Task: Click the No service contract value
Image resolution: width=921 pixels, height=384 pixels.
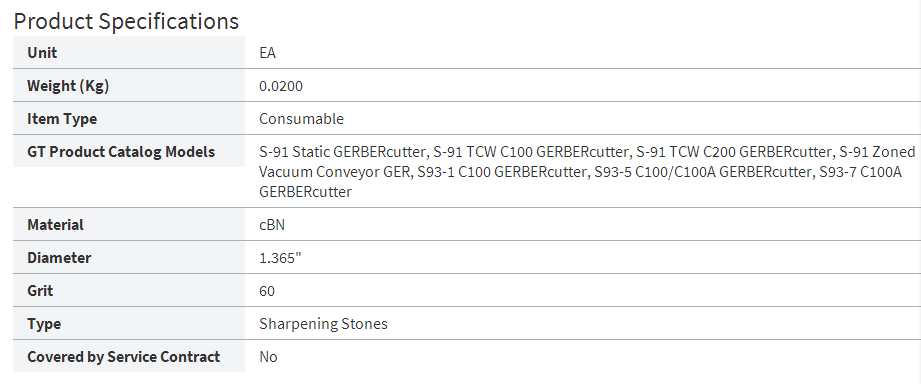Action: pyautogui.click(x=268, y=356)
